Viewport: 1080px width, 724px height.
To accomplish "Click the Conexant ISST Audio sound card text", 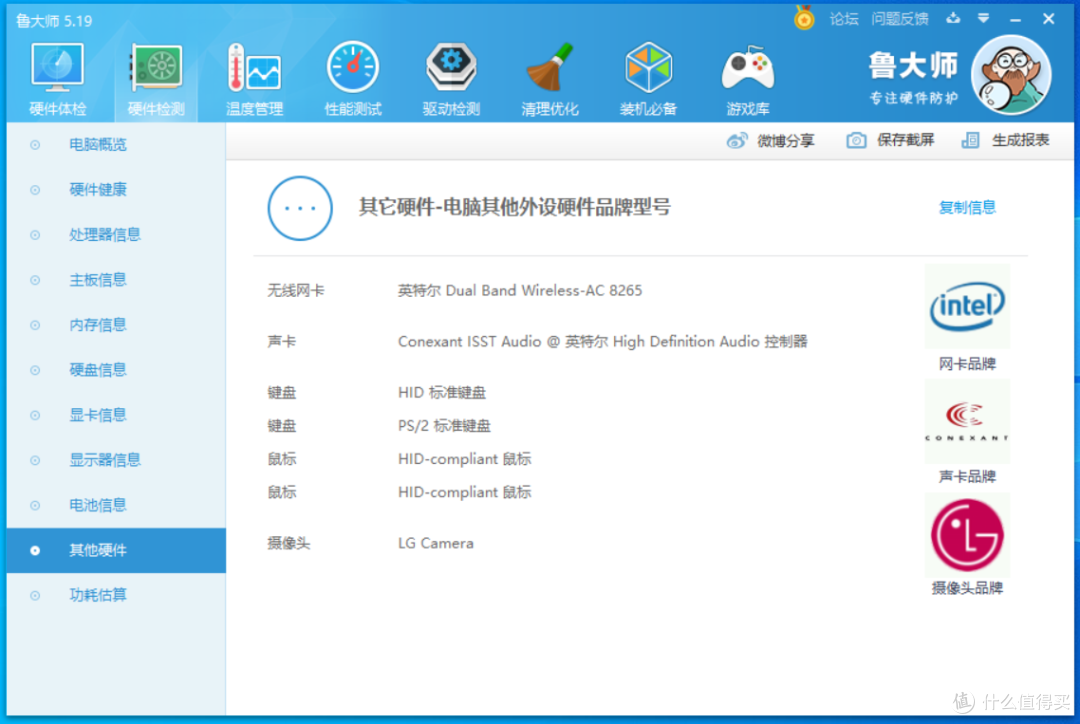I will [x=603, y=342].
